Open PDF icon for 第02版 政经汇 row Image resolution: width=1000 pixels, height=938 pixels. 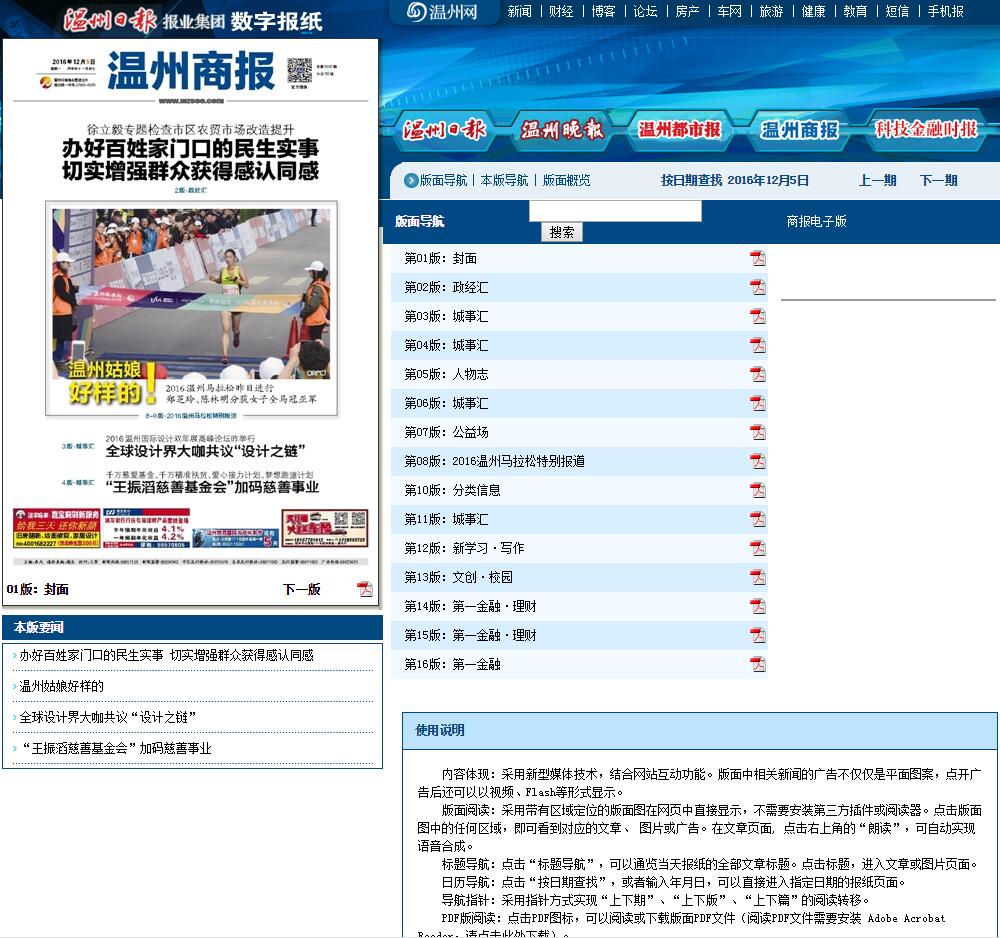[758, 287]
